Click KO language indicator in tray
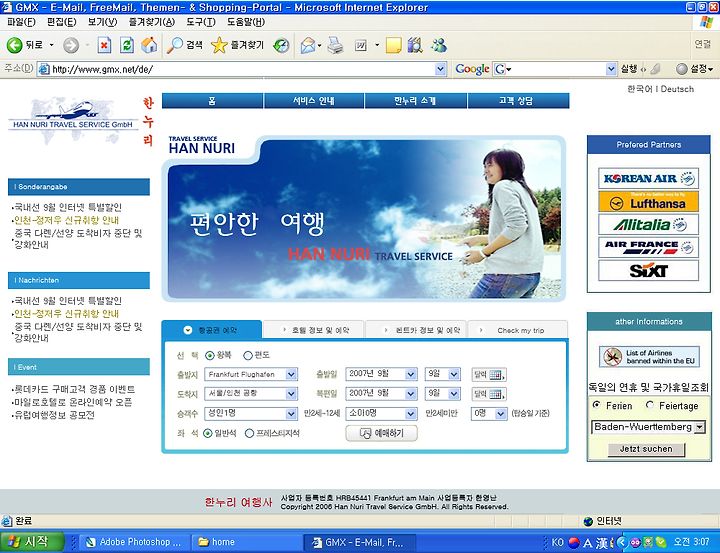This screenshot has height=553, width=720. tap(557, 542)
